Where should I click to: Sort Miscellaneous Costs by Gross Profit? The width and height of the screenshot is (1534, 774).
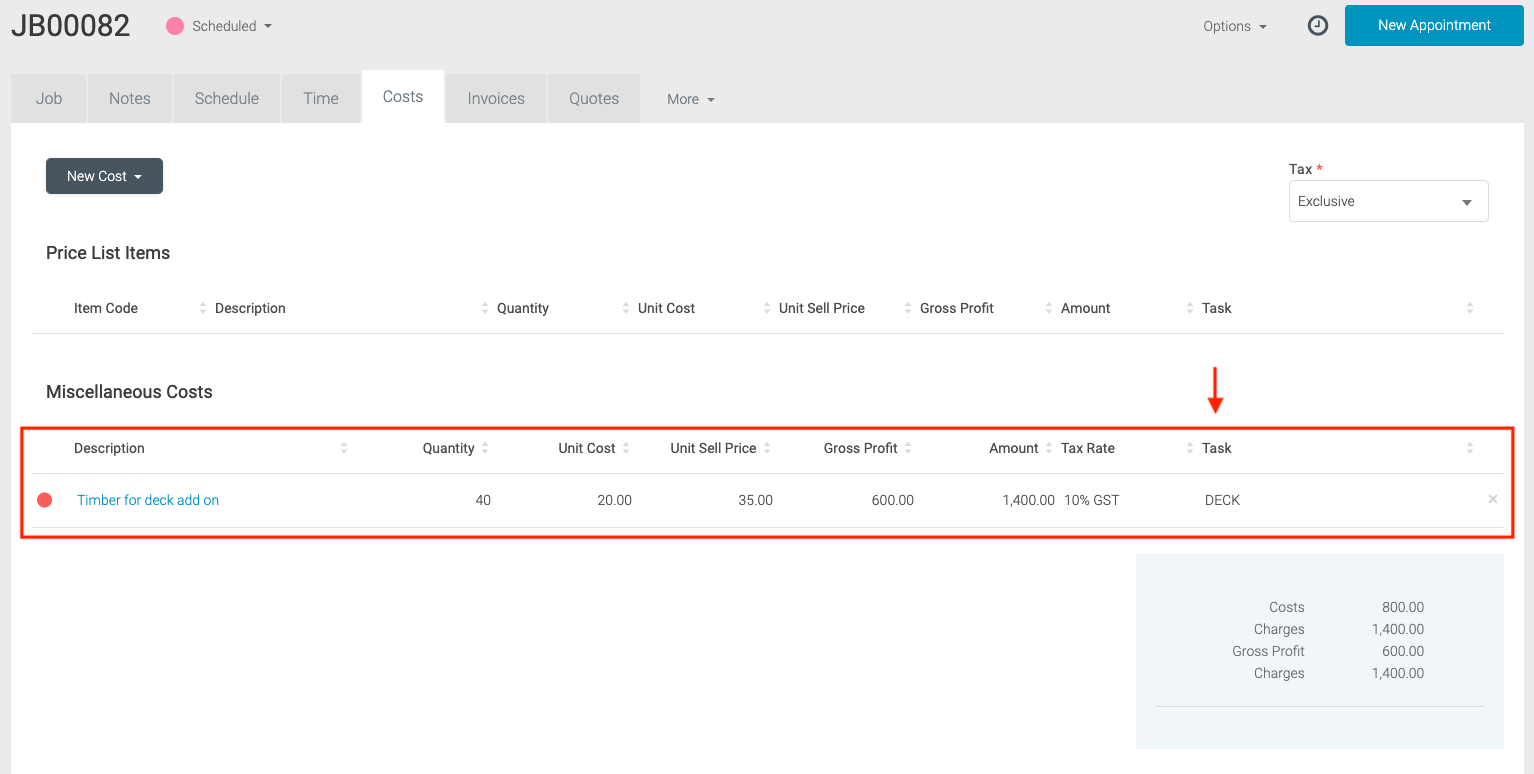coord(860,448)
